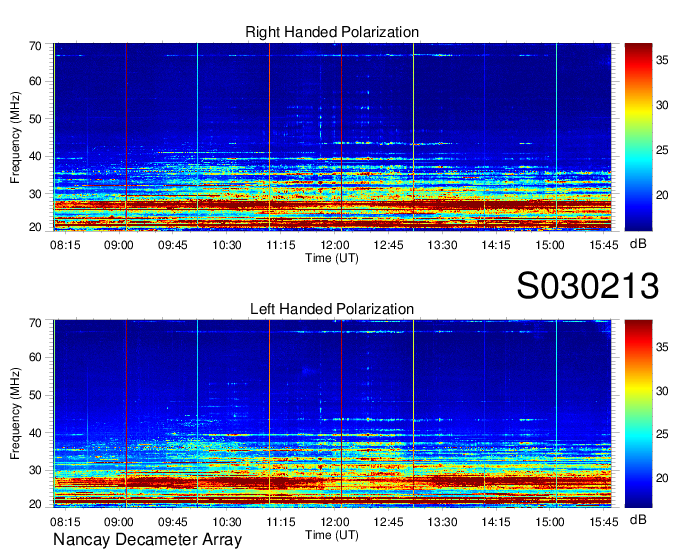The image size is (680, 552).
Task: Click 15:00 time tick under Right Handed plot
Action: 550,245
